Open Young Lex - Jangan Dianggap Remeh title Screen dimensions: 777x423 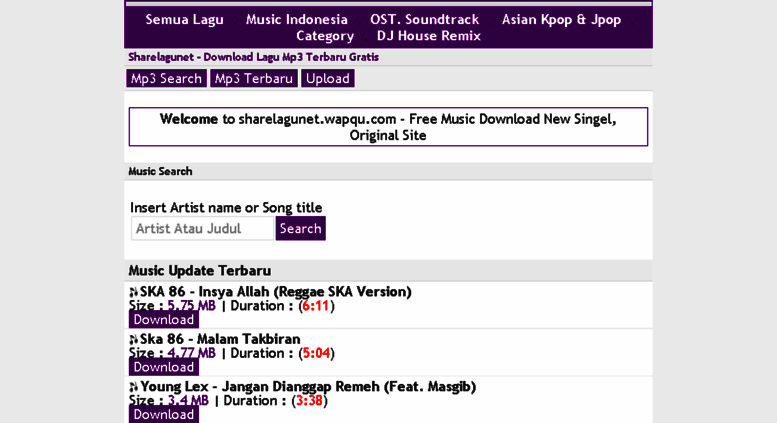[x=307, y=386]
